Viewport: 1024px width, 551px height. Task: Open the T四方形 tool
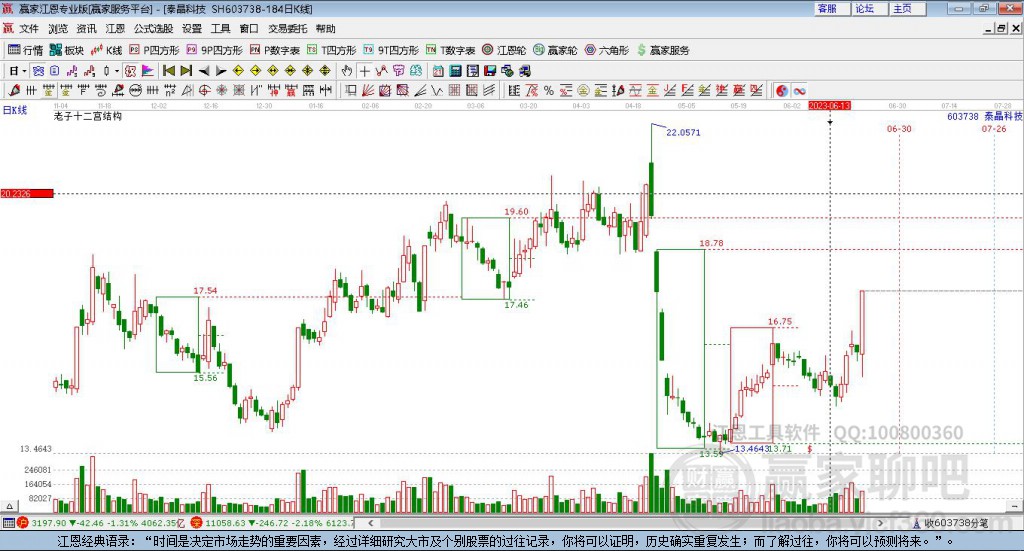coord(332,50)
